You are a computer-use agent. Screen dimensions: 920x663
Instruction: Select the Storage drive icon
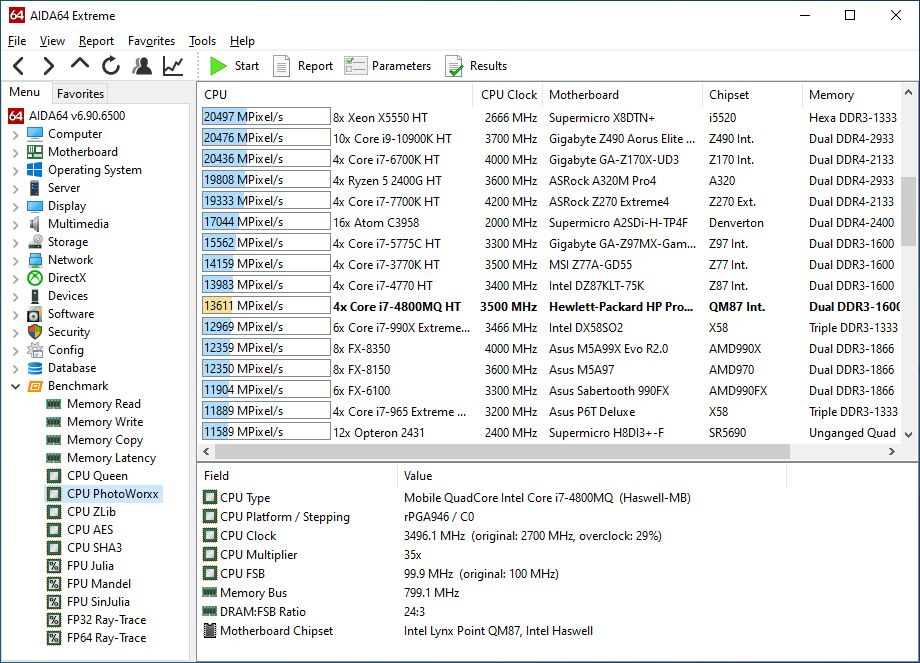click(x=35, y=242)
